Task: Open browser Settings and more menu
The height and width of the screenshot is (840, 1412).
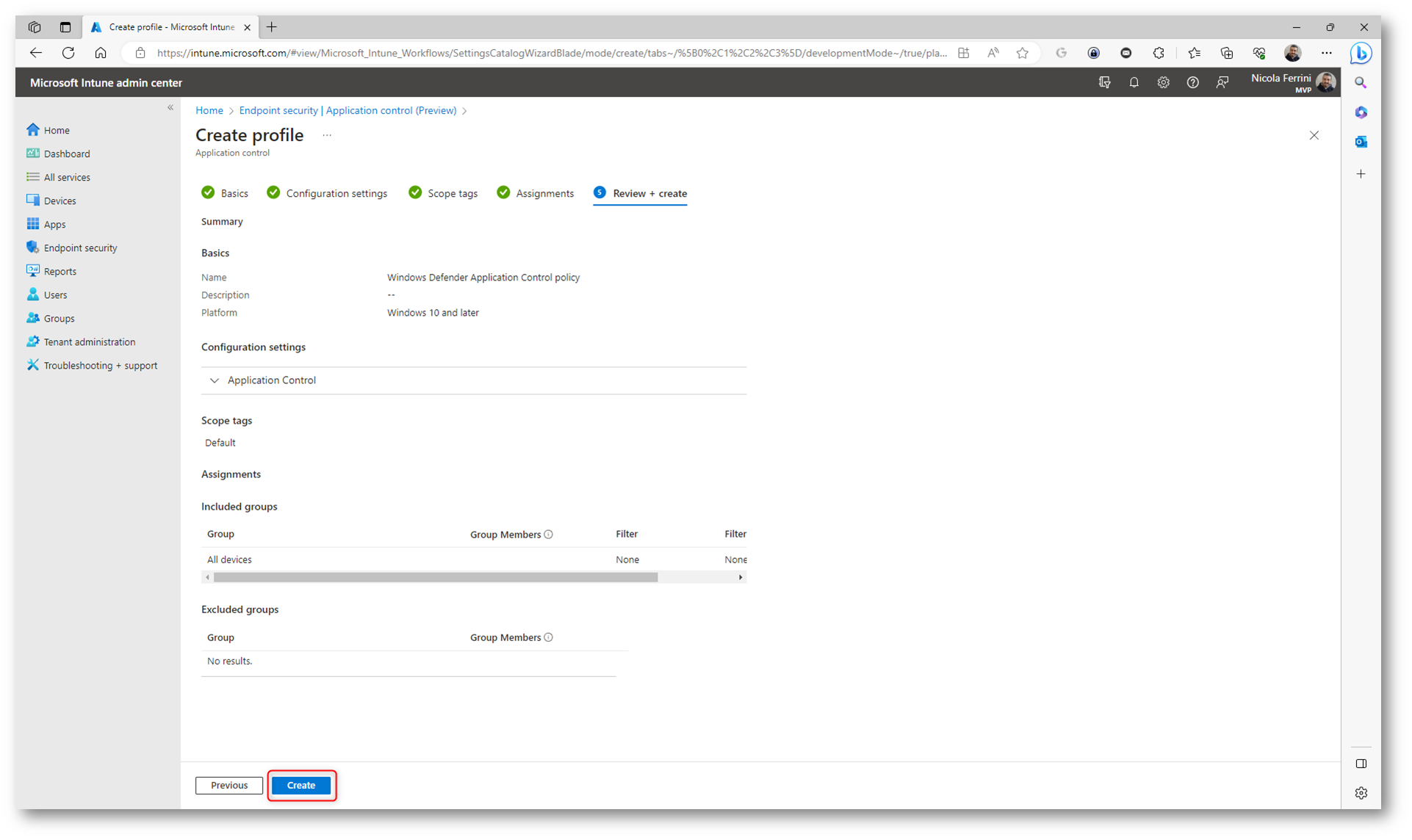Action: [1326, 53]
